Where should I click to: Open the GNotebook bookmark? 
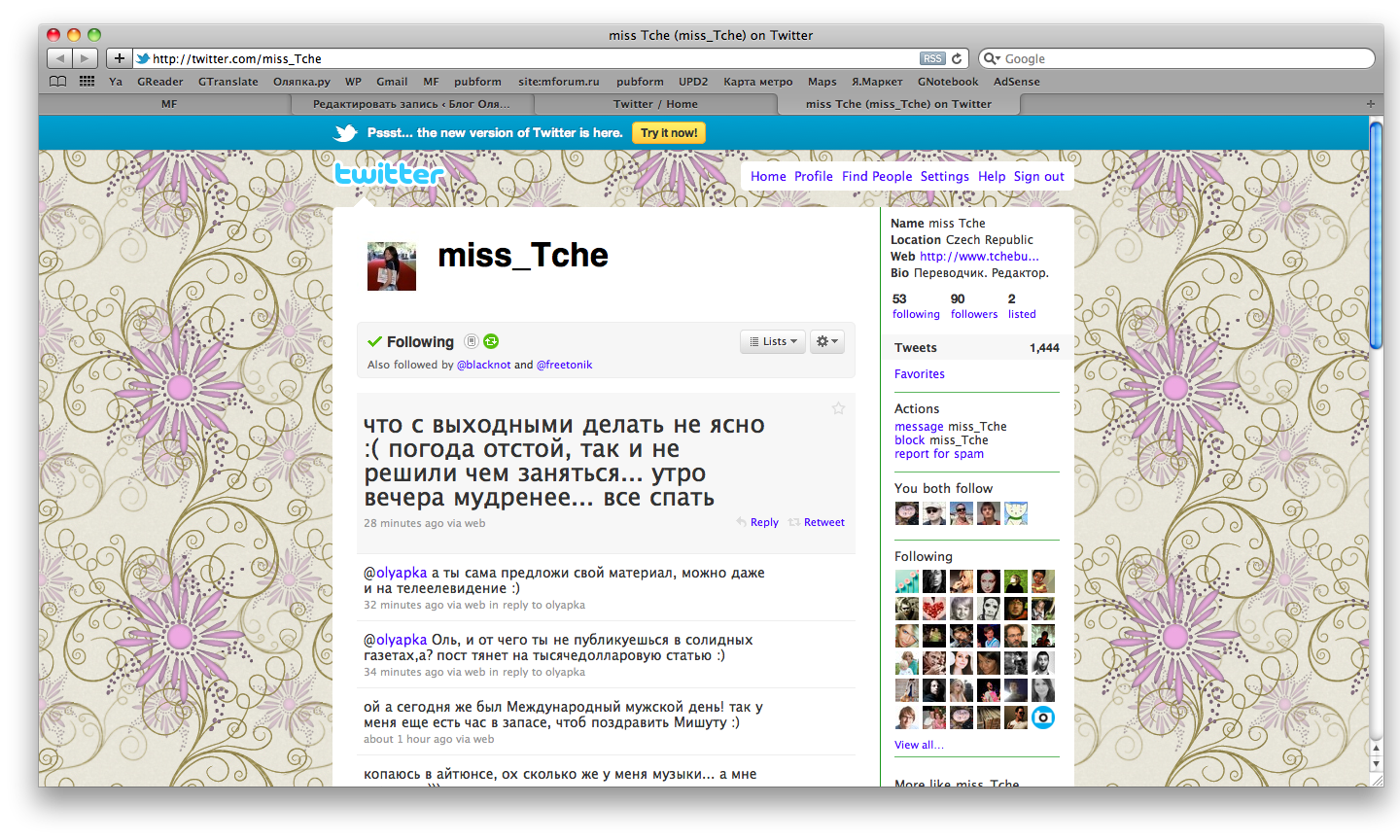click(x=948, y=82)
